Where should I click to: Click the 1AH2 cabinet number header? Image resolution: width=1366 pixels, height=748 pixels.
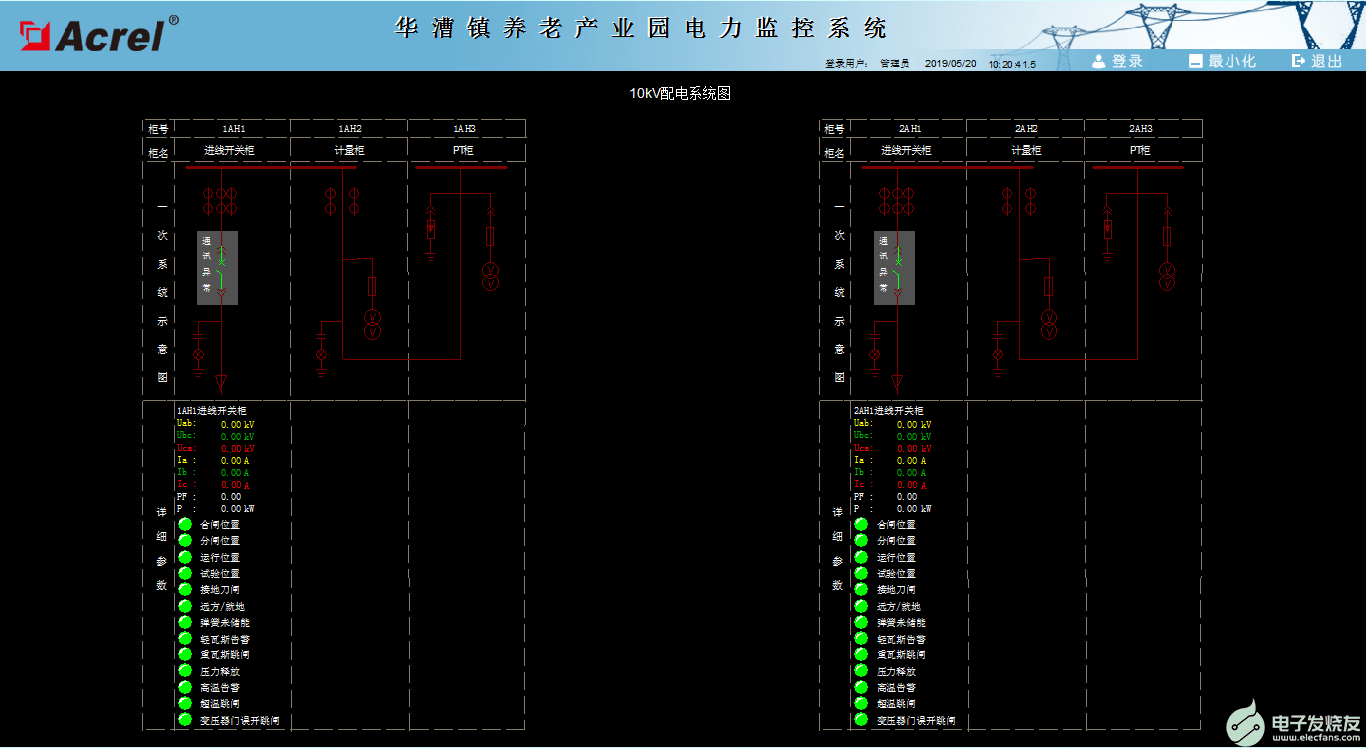[x=349, y=129]
